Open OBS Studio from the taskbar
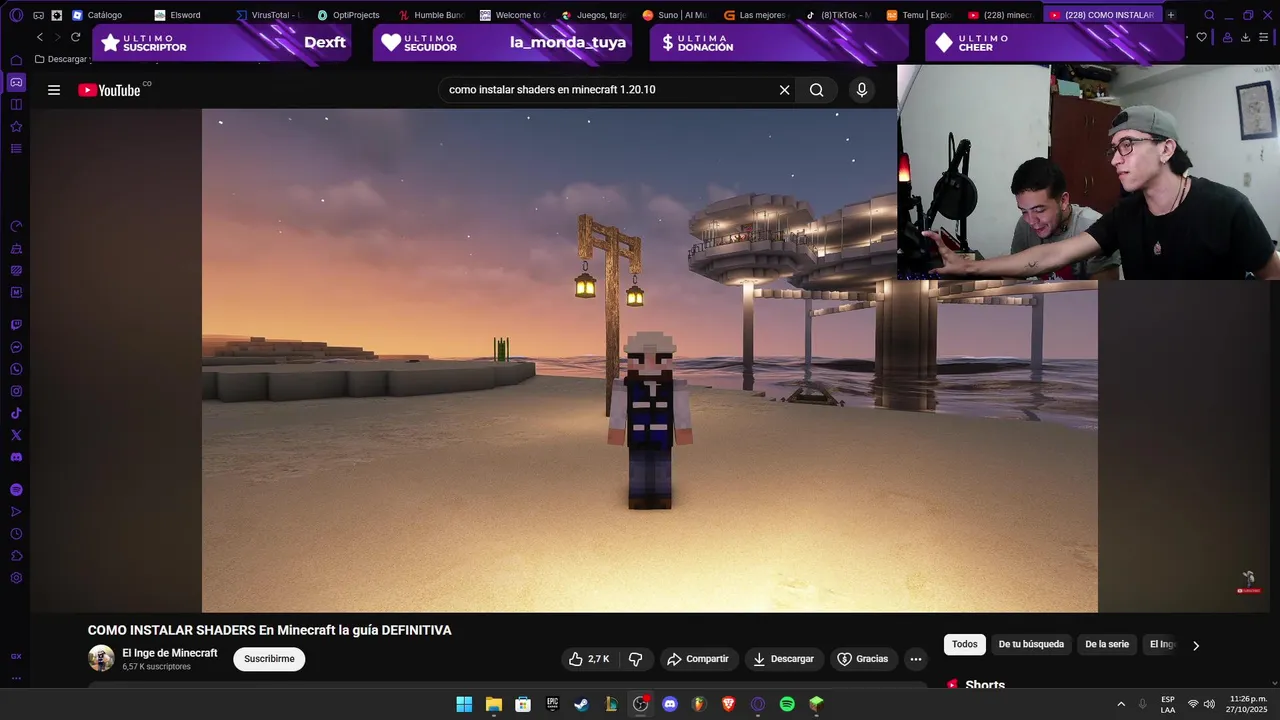 pyautogui.click(x=640, y=704)
